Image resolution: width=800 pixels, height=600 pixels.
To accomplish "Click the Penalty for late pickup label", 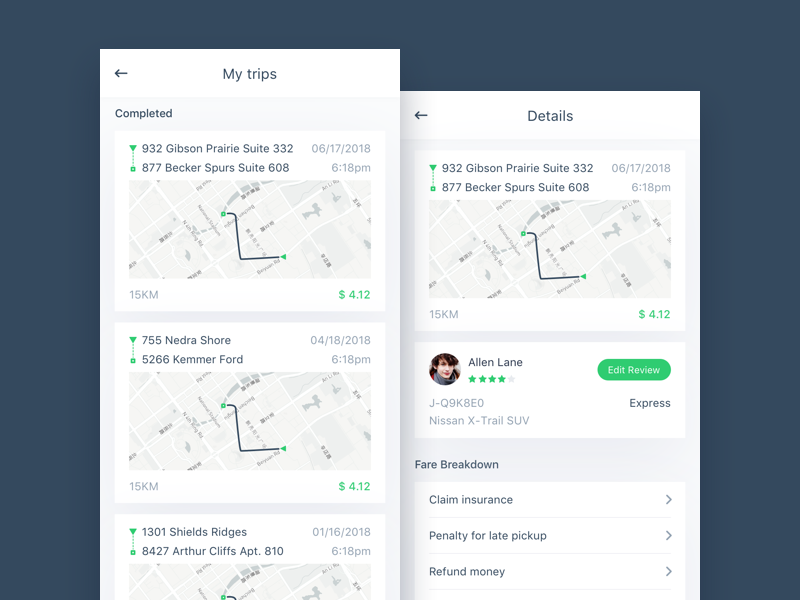I will (488, 535).
